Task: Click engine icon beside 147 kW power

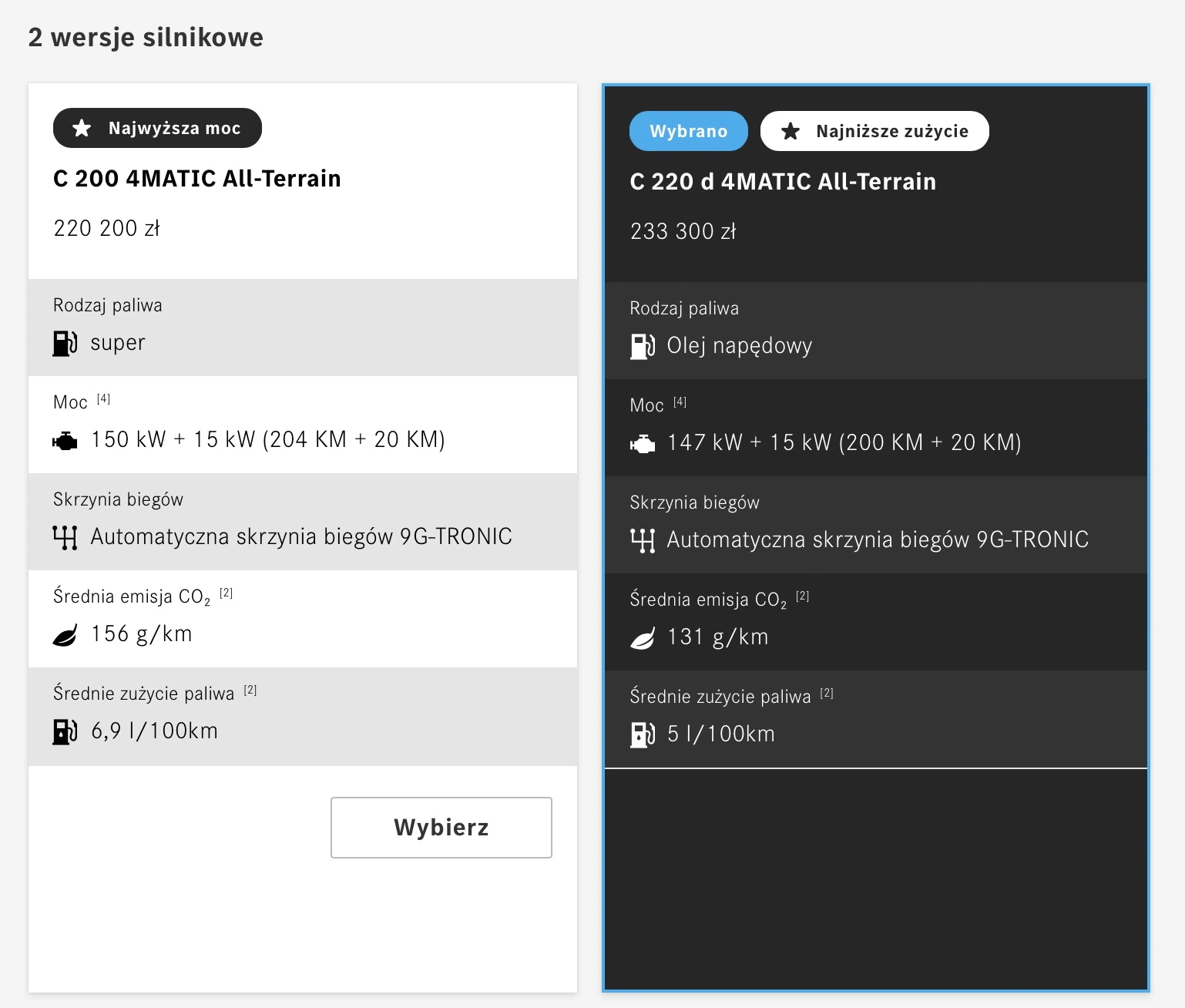Action: [642, 444]
